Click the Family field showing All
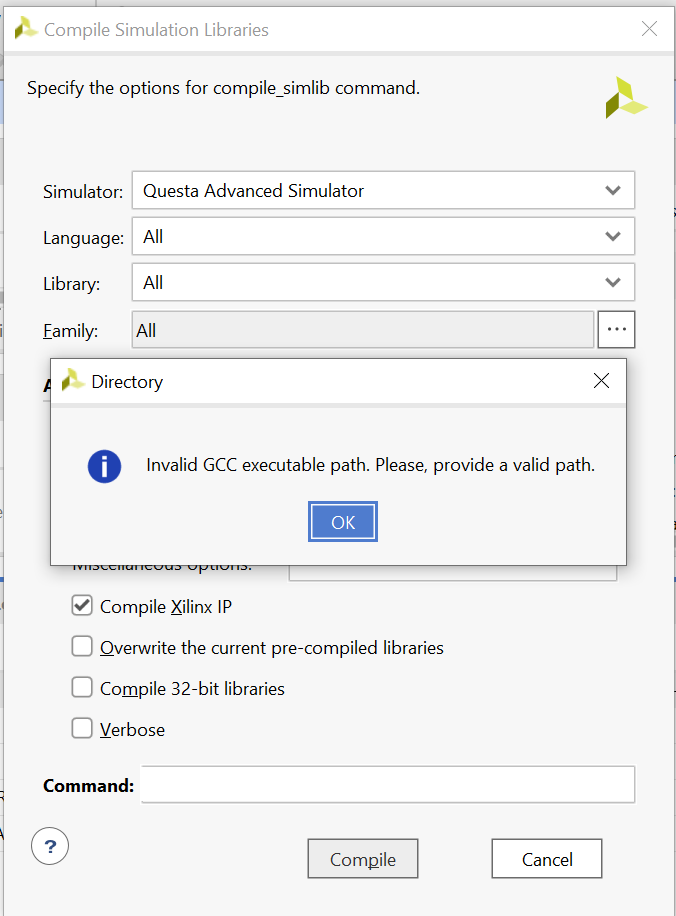 360,329
